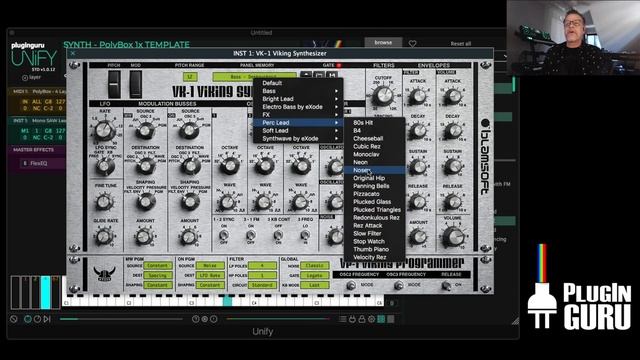Click the Filter envelope Amount knob

pos(418,237)
